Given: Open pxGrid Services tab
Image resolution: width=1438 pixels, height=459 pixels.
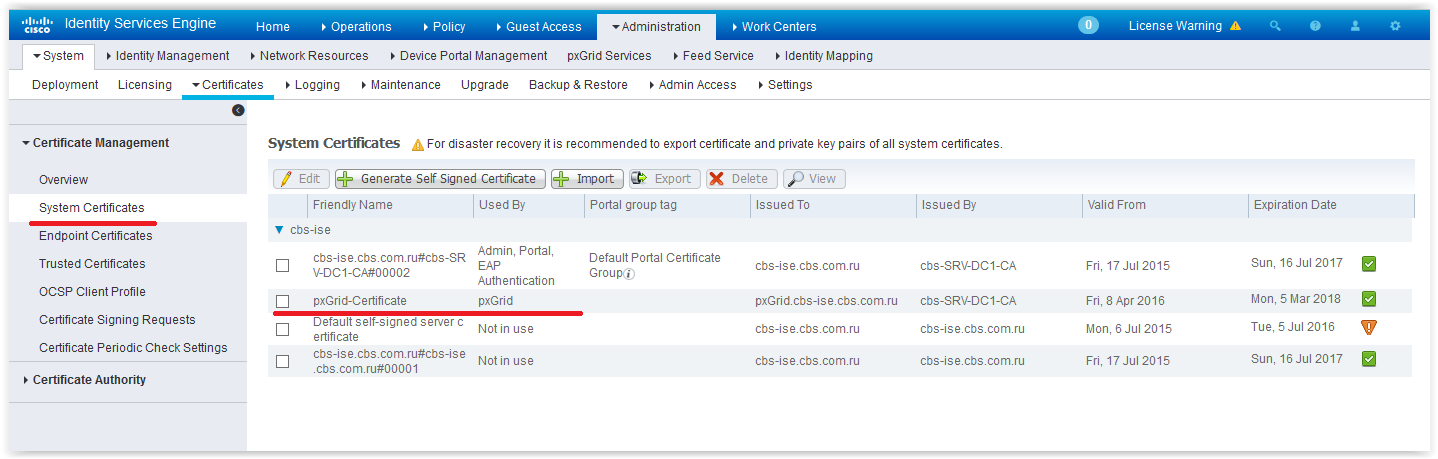Looking at the screenshot, I should point(609,56).
